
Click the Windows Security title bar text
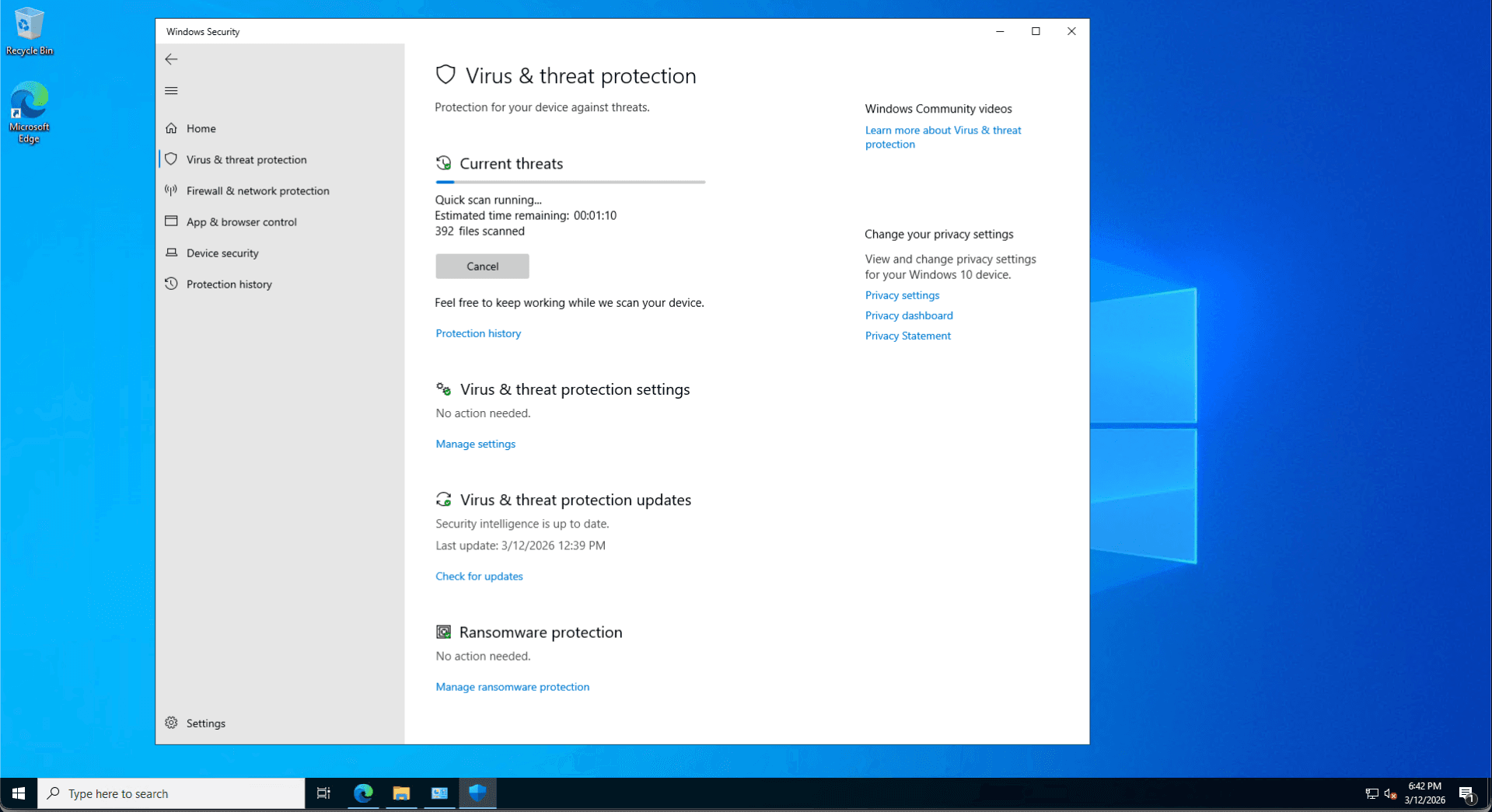tap(202, 32)
